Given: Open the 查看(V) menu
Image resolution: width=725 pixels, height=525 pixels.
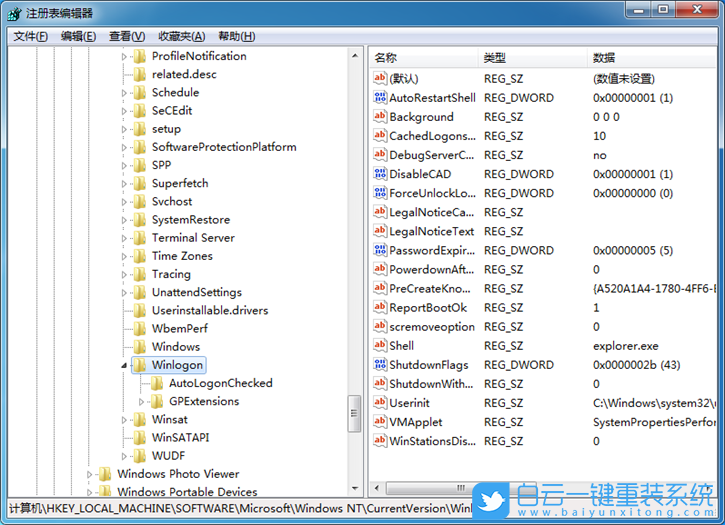Looking at the screenshot, I should point(127,36).
